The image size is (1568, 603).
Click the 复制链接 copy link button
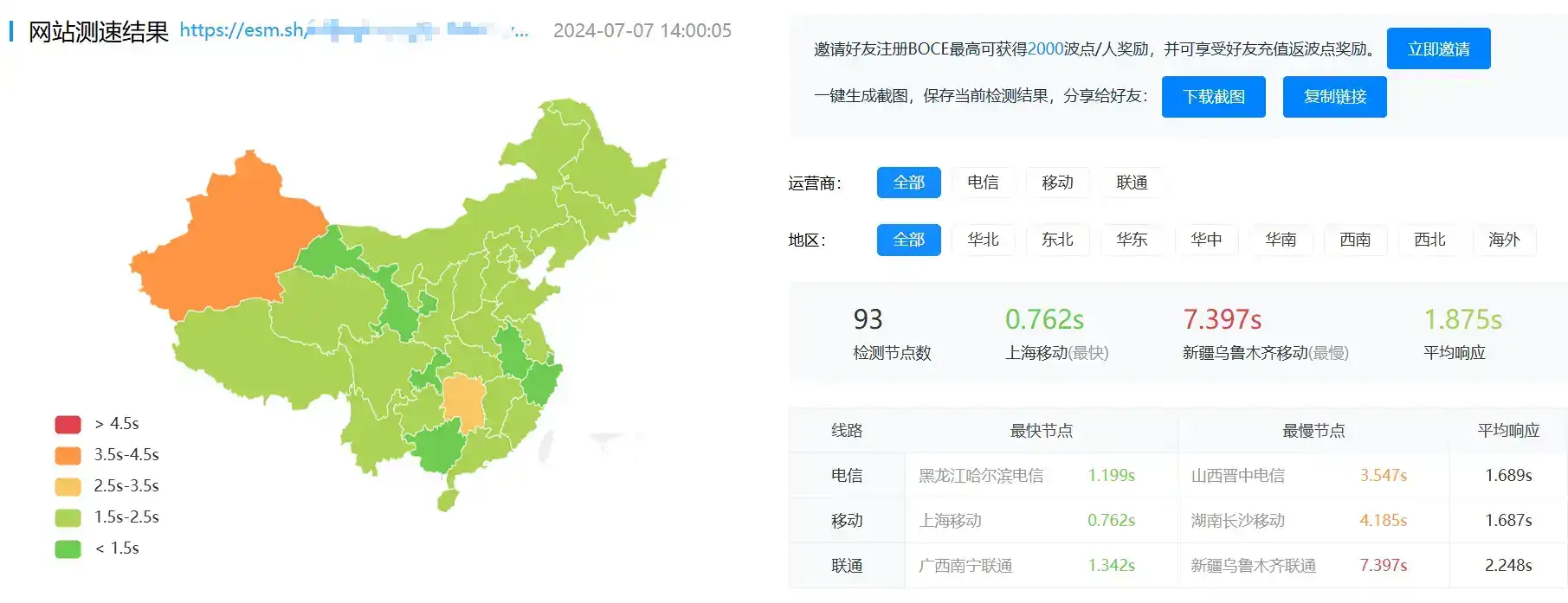pyautogui.click(x=1334, y=96)
